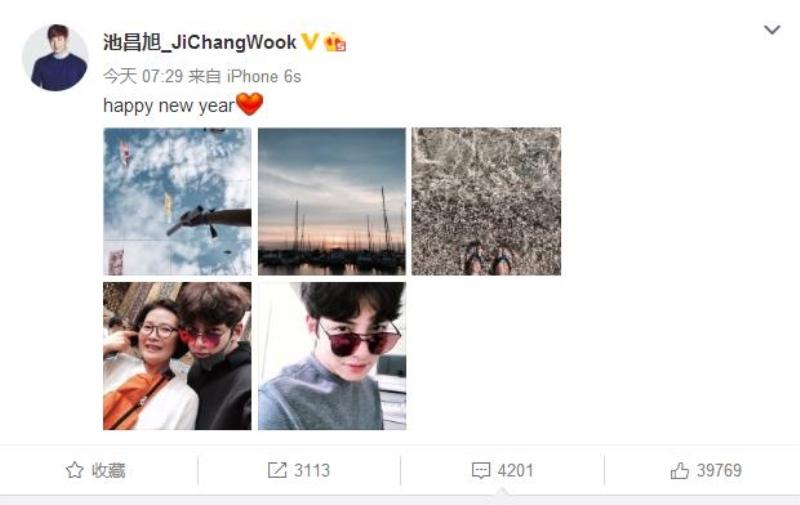Click the iPhone 6s source link
Viewport: 800px width, 505px height.
coord(264,77)
